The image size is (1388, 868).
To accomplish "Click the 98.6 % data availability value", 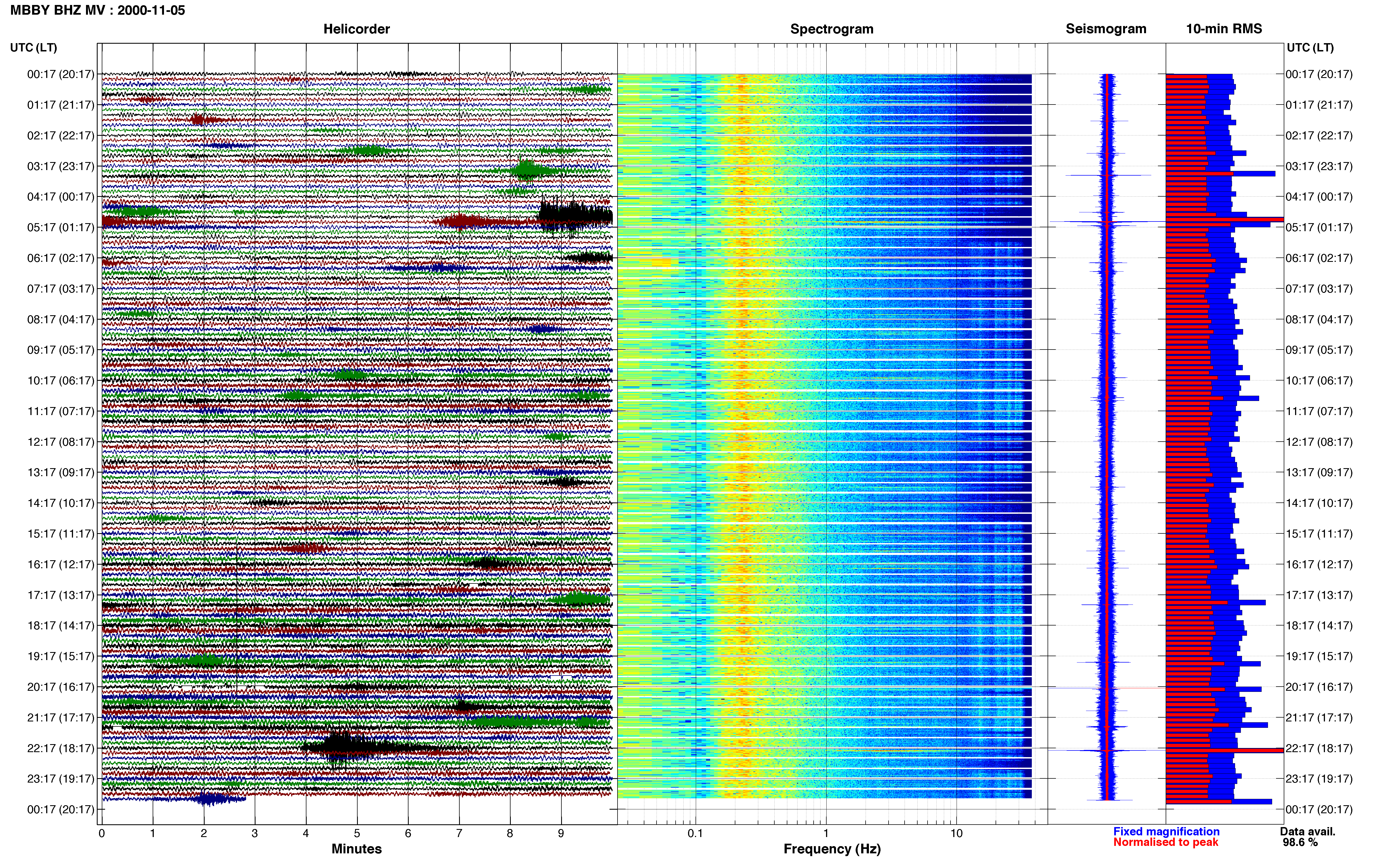I will coord(1300,842).
